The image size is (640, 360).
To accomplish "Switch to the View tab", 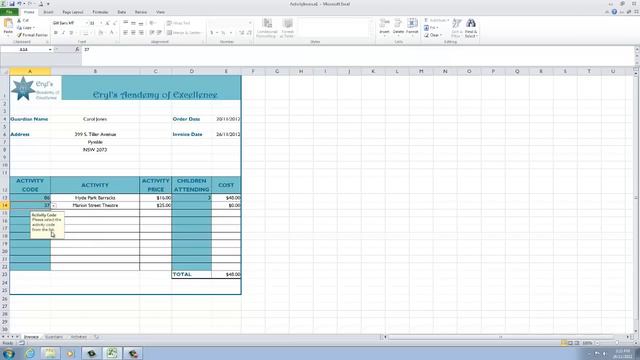I will (x=160, y=12).
